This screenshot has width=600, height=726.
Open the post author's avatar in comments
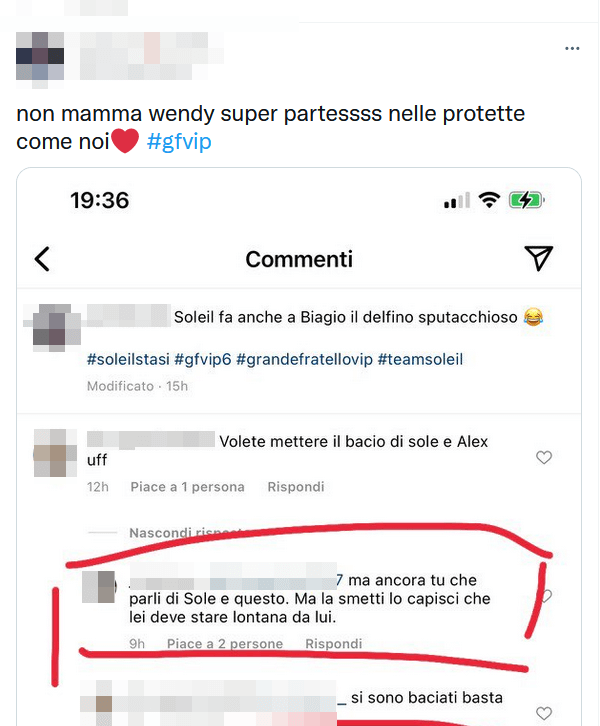point(52,328)
